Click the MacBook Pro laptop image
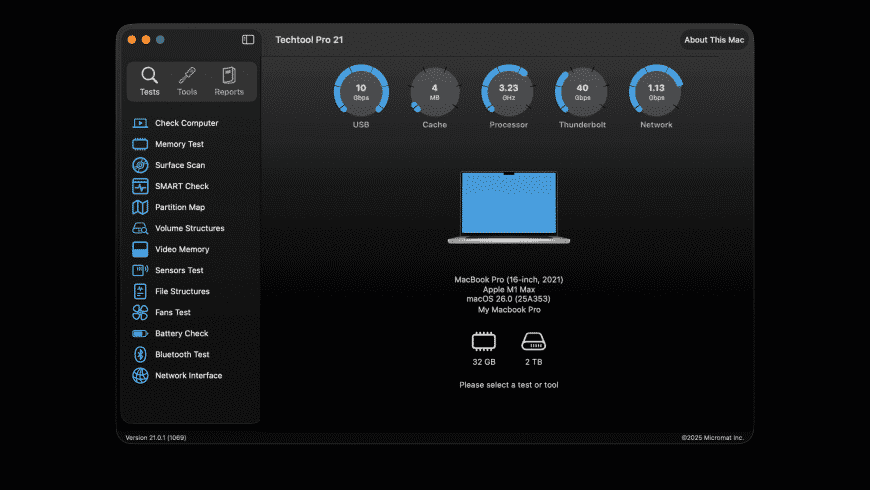 pos(509,208)
